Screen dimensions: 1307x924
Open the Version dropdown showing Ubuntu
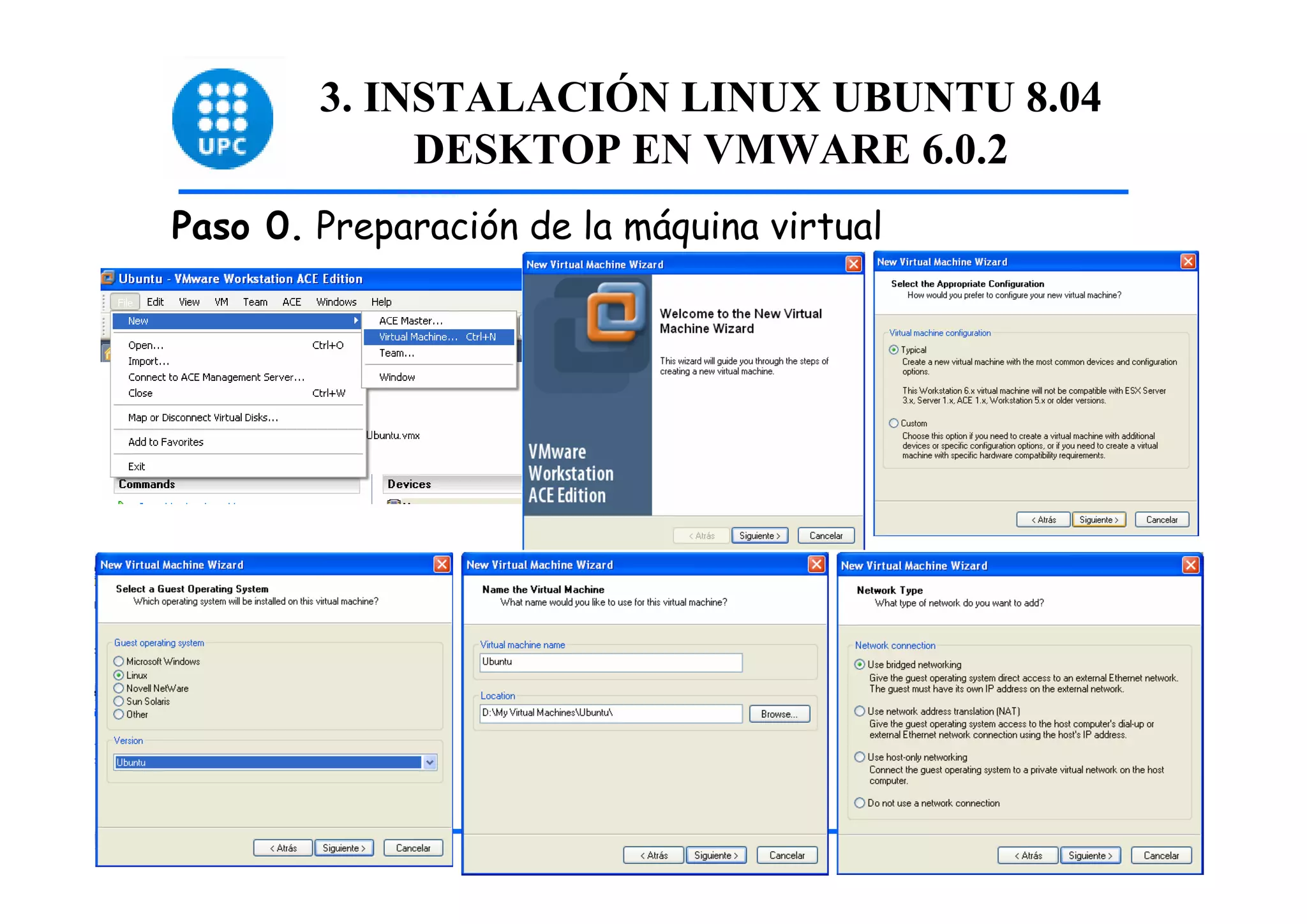tap(276, 762)
